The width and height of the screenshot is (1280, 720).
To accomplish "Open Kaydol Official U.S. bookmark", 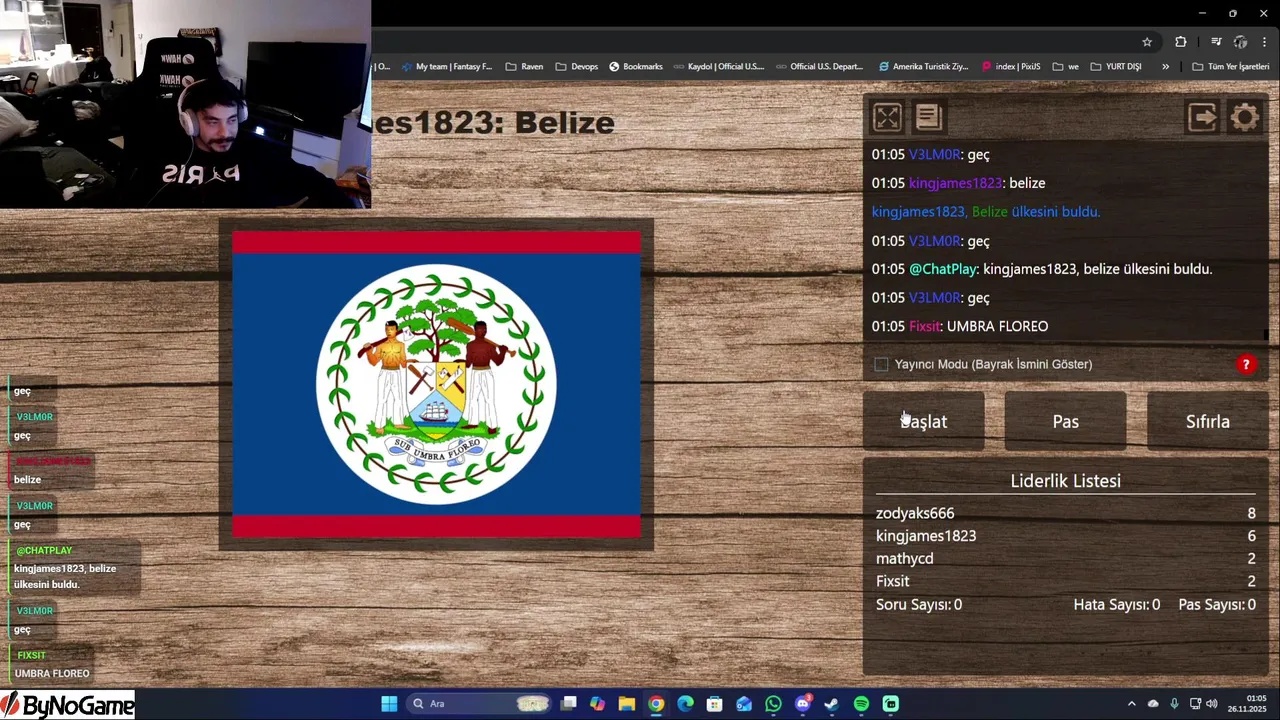I will [718, 66].
